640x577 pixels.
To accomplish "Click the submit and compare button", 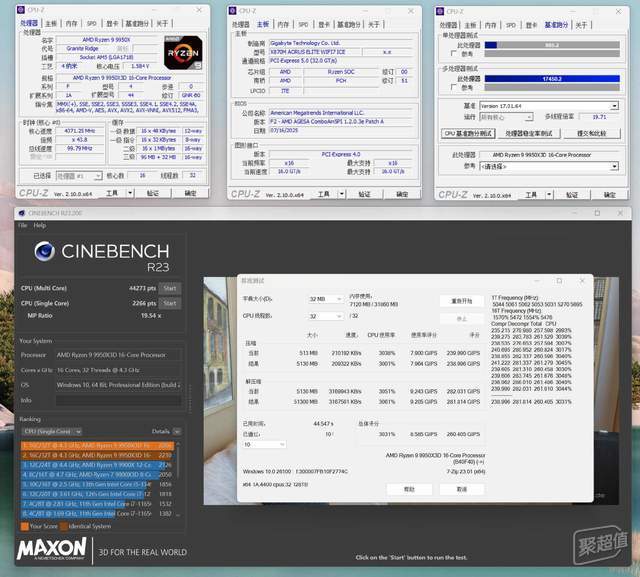I will pos(592,133).
